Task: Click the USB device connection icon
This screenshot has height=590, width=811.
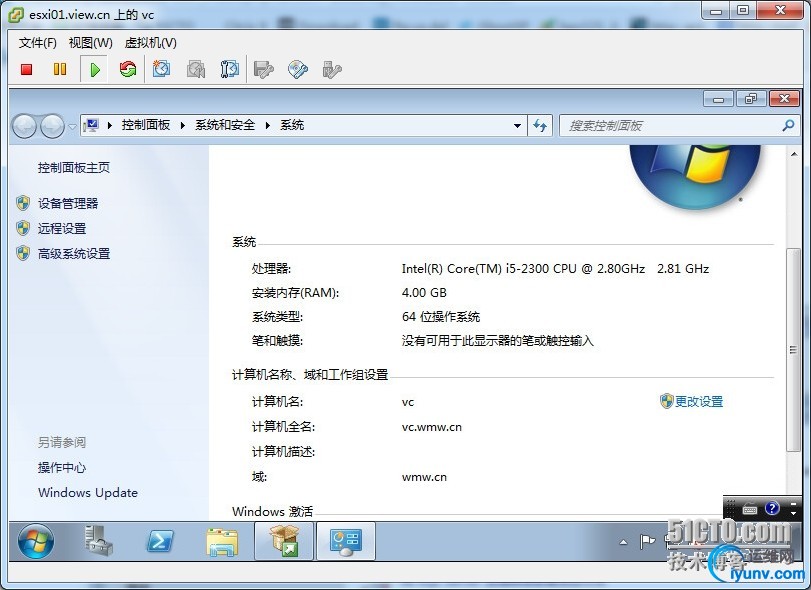Action: pos(332,69)
